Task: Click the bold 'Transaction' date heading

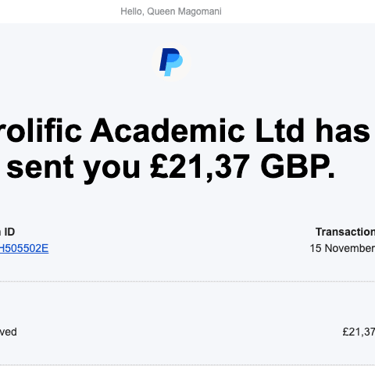Action: [x=345, y=232]
